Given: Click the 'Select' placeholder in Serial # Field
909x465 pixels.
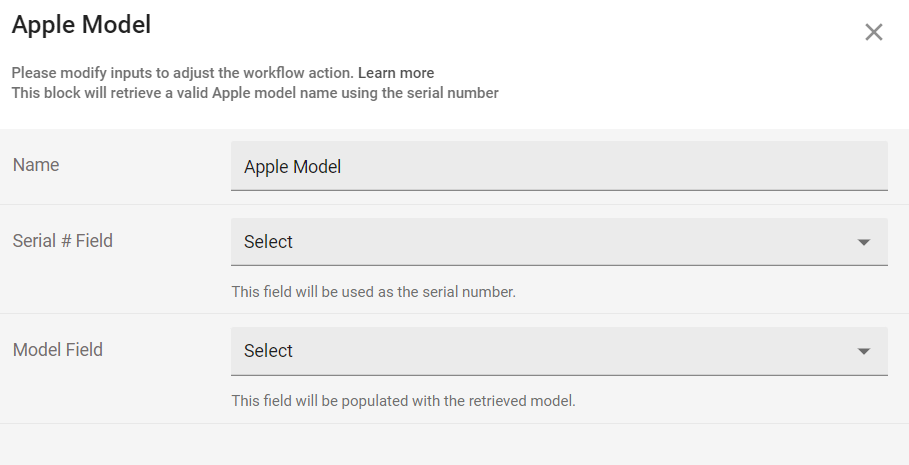Looking at the screenshot, I should pyautogui.click(x=268, y=242).
